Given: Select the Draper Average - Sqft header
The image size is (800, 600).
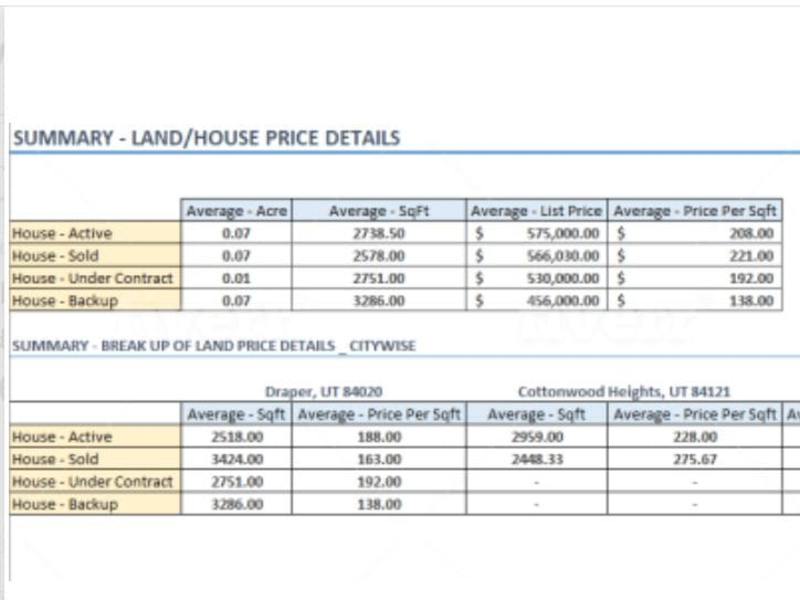Looking at the screenshot, I should click(237, 414).
